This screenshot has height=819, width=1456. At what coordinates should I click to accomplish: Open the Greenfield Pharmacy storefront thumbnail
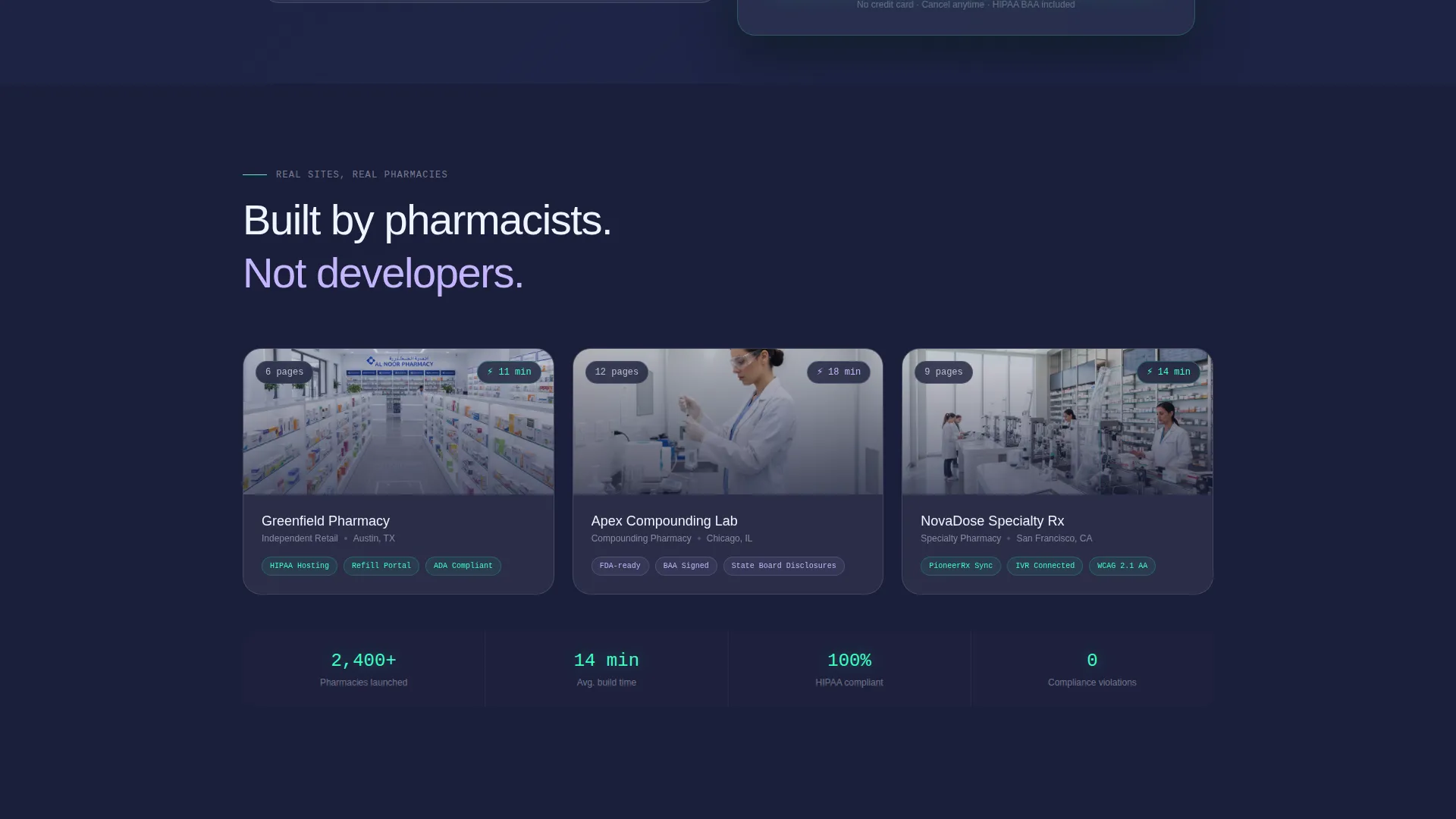point(398,422)
